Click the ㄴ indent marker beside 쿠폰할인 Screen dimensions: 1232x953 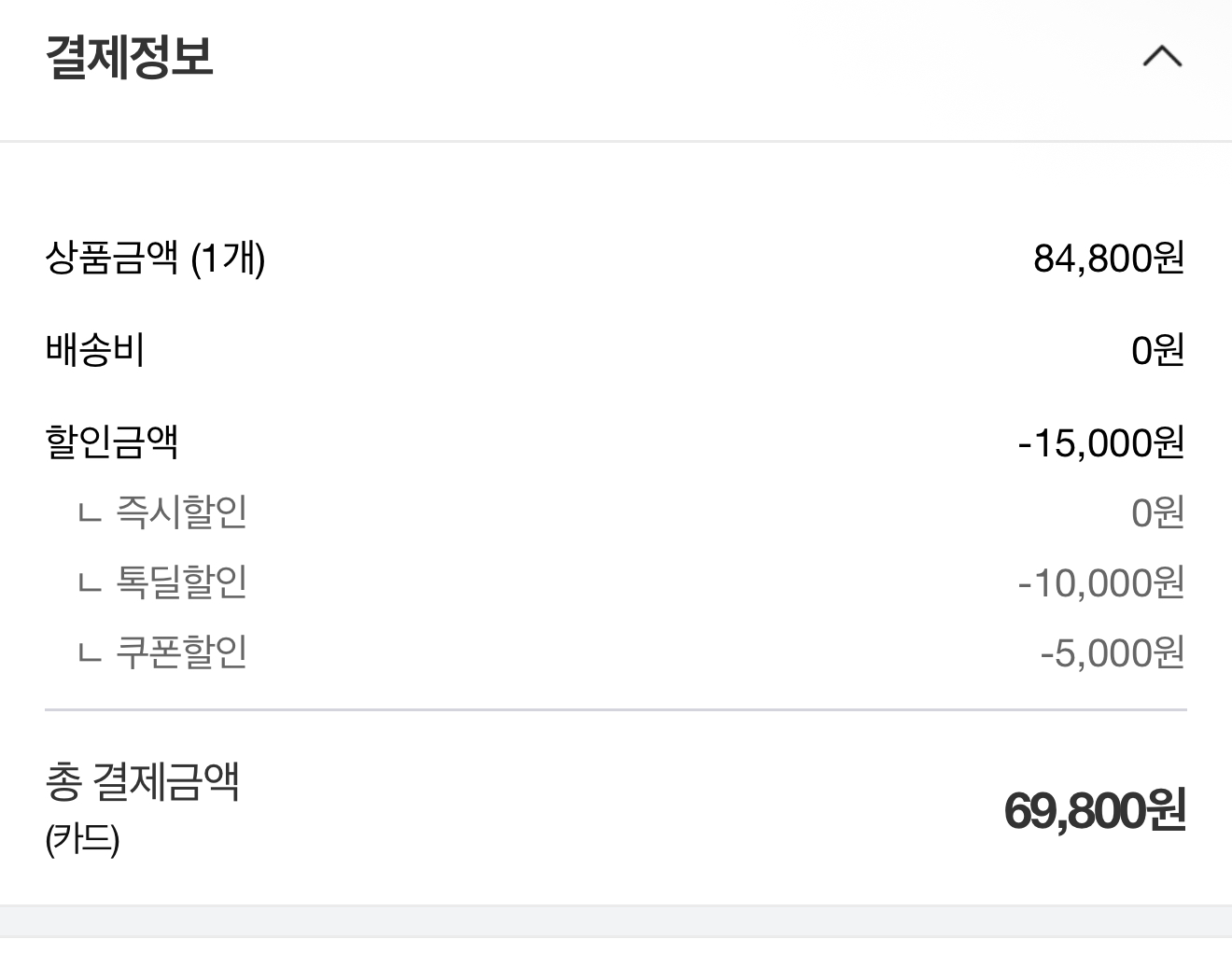pyautogui.click(x=90, y=653)
